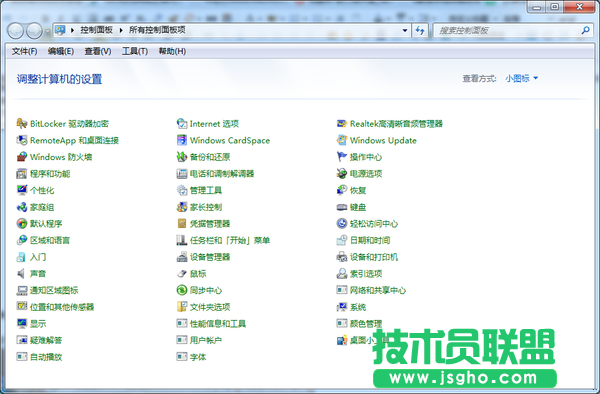The height and width of the screenshot is (394, 600).
Task: Open 程序和功能 icon
Action: pos(22,174)
